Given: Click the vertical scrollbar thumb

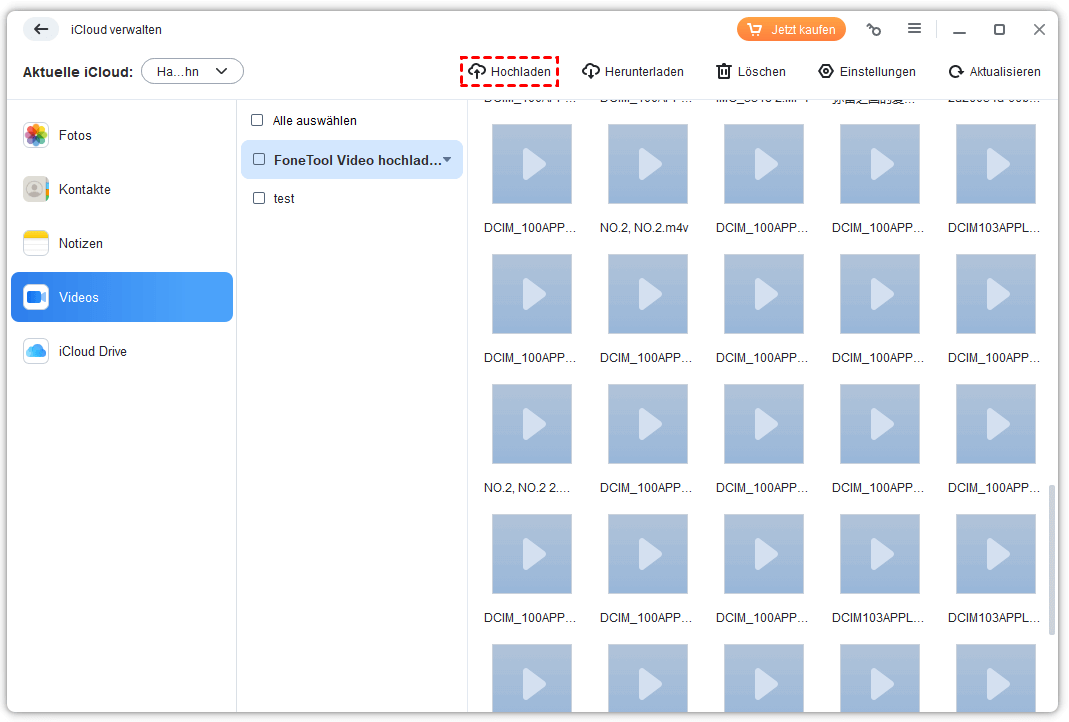Looking at the screenshot, I should coord(1051,558).
